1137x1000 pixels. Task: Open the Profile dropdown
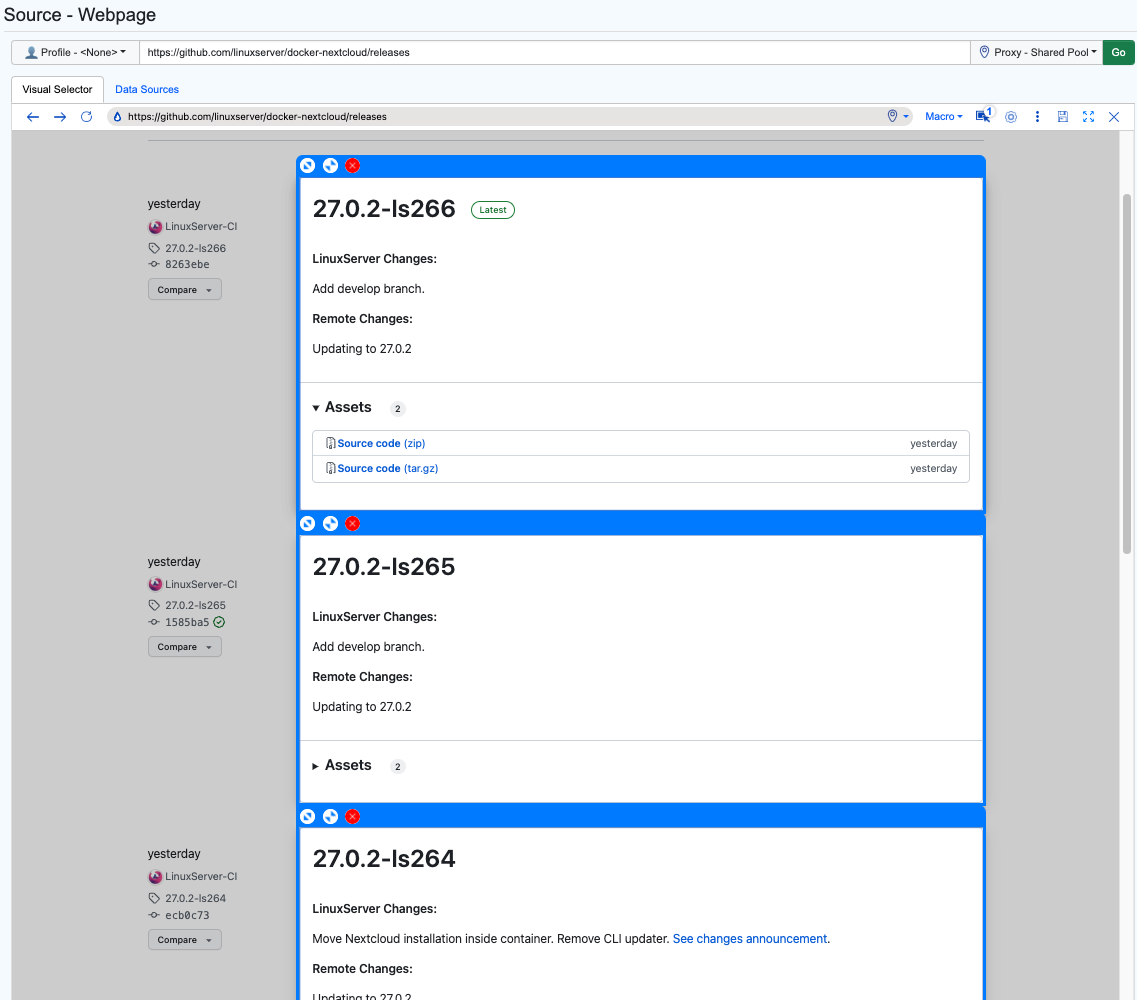(75, 52)
